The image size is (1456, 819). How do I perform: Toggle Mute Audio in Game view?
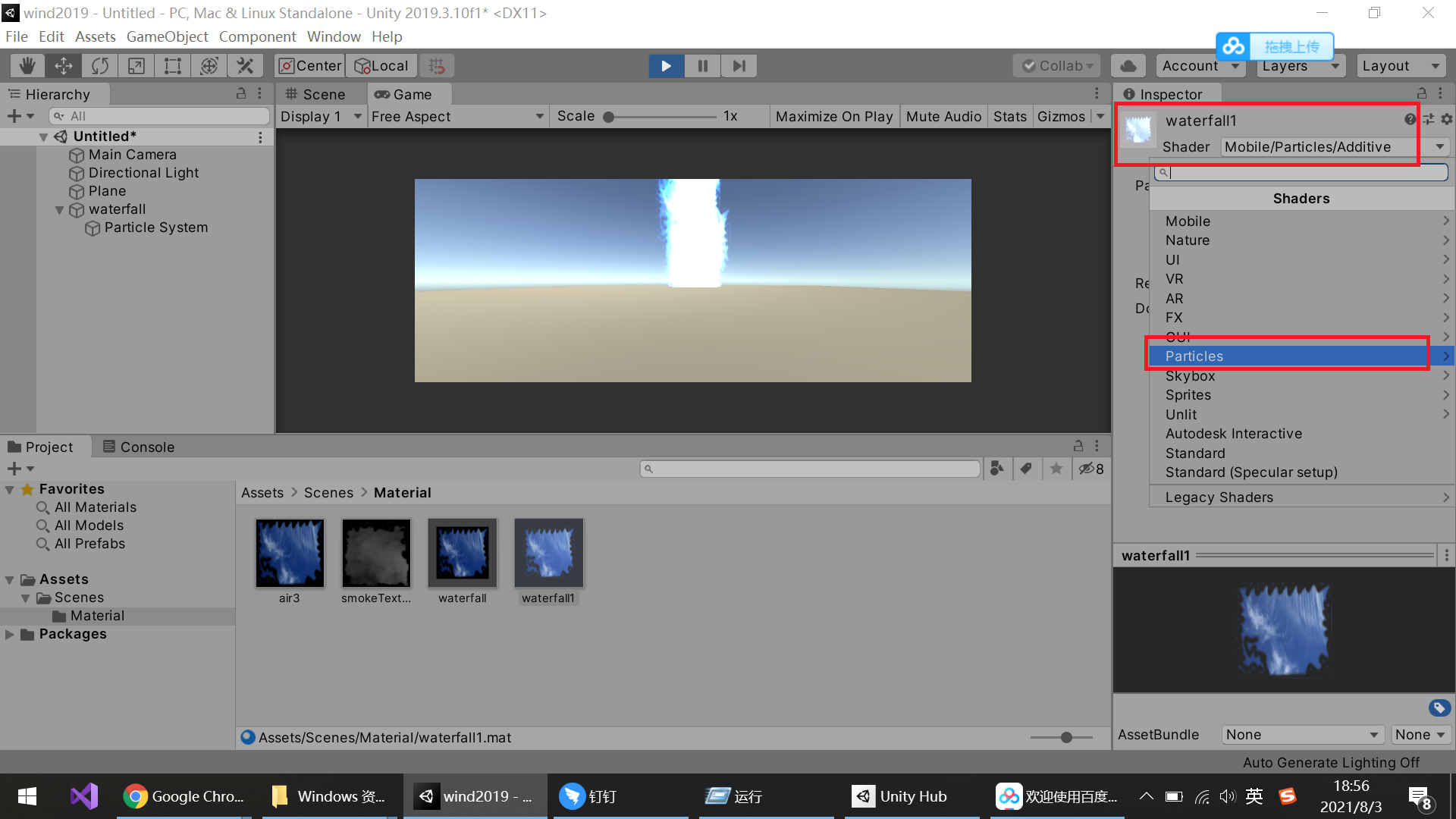click(x=943, y=116)
